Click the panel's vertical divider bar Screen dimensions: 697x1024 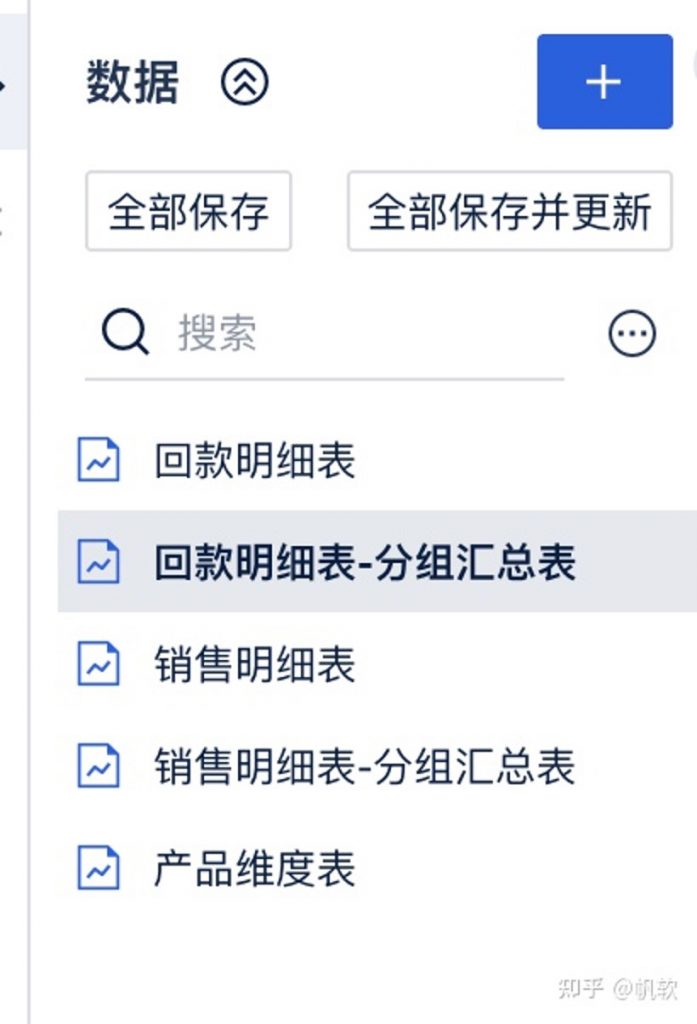(x=29, y=512)
